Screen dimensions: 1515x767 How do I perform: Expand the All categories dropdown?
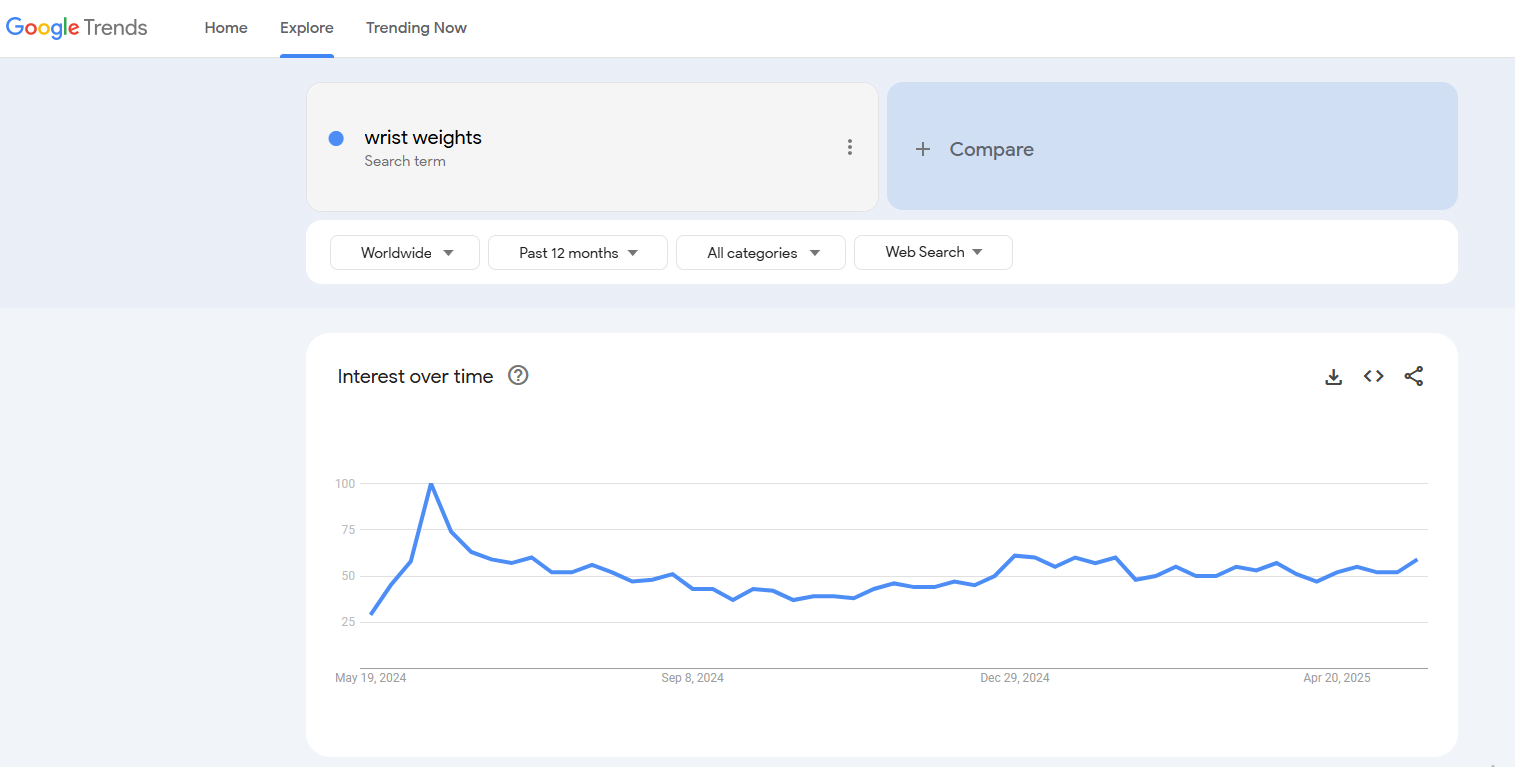761,253
